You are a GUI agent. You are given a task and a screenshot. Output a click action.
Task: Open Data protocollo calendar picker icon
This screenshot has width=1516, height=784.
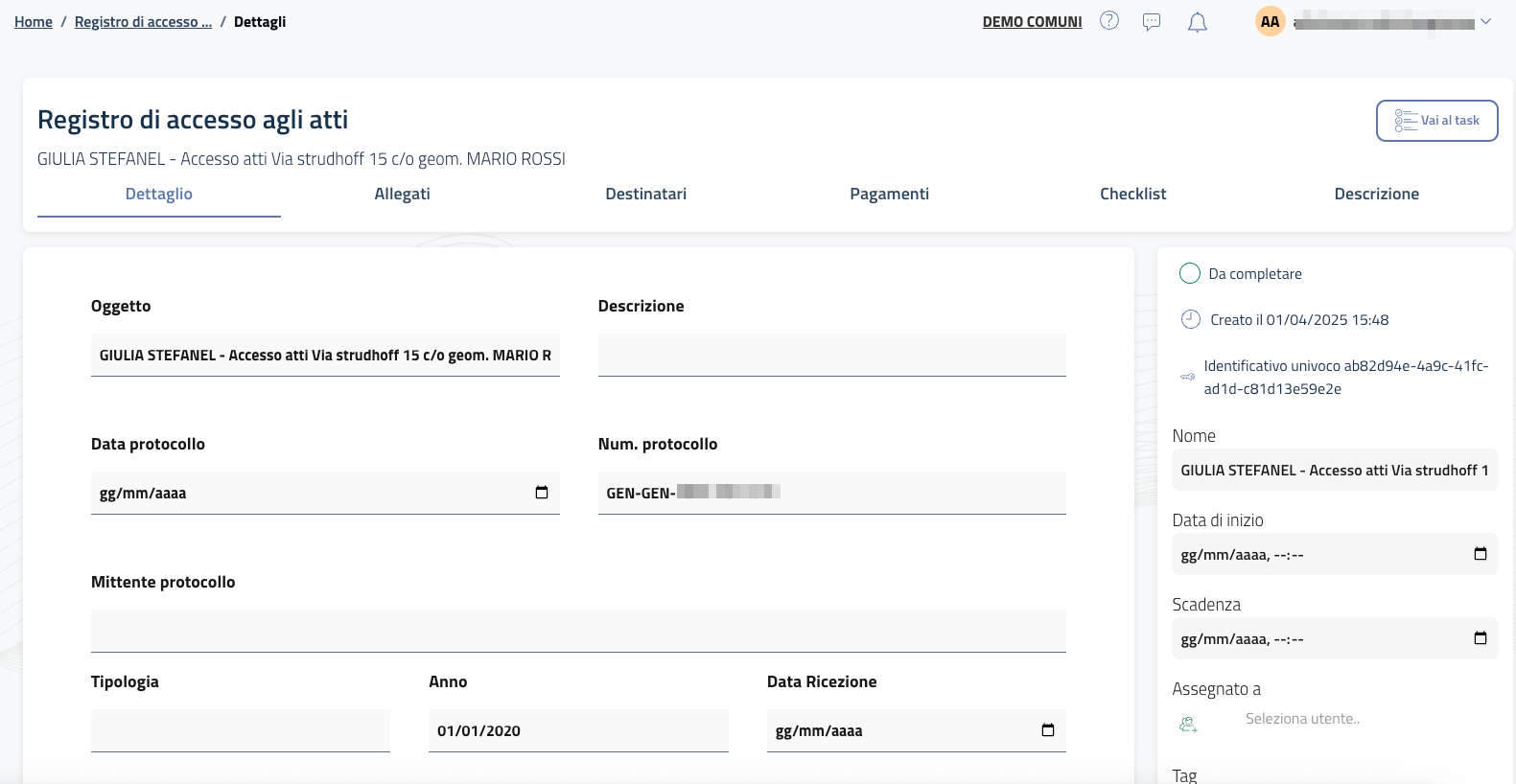click(542, 493)
